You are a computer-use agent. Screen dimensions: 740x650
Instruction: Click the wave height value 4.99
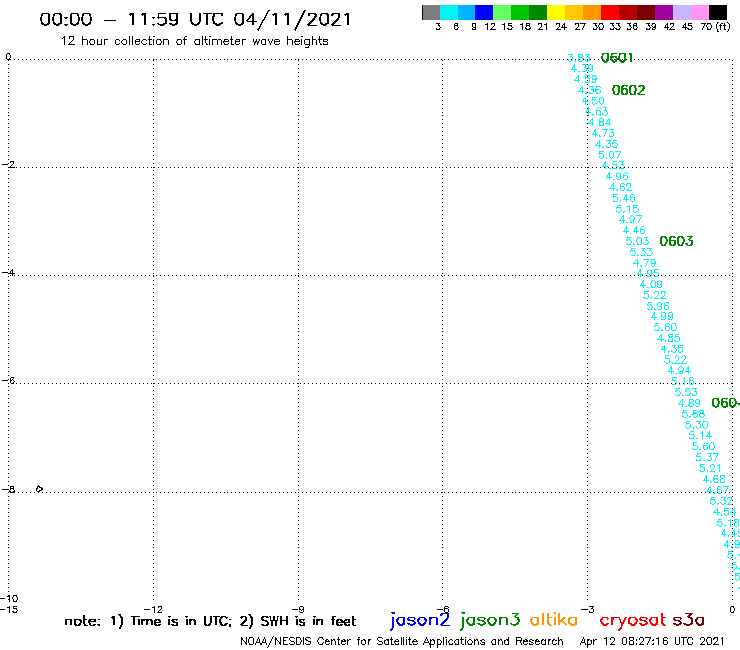662,317
